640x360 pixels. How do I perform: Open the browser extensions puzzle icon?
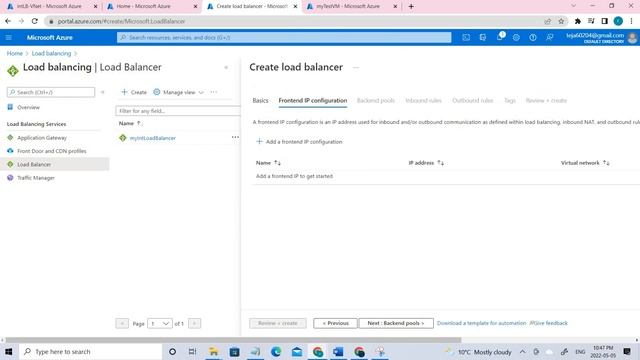tap(578, 21)
